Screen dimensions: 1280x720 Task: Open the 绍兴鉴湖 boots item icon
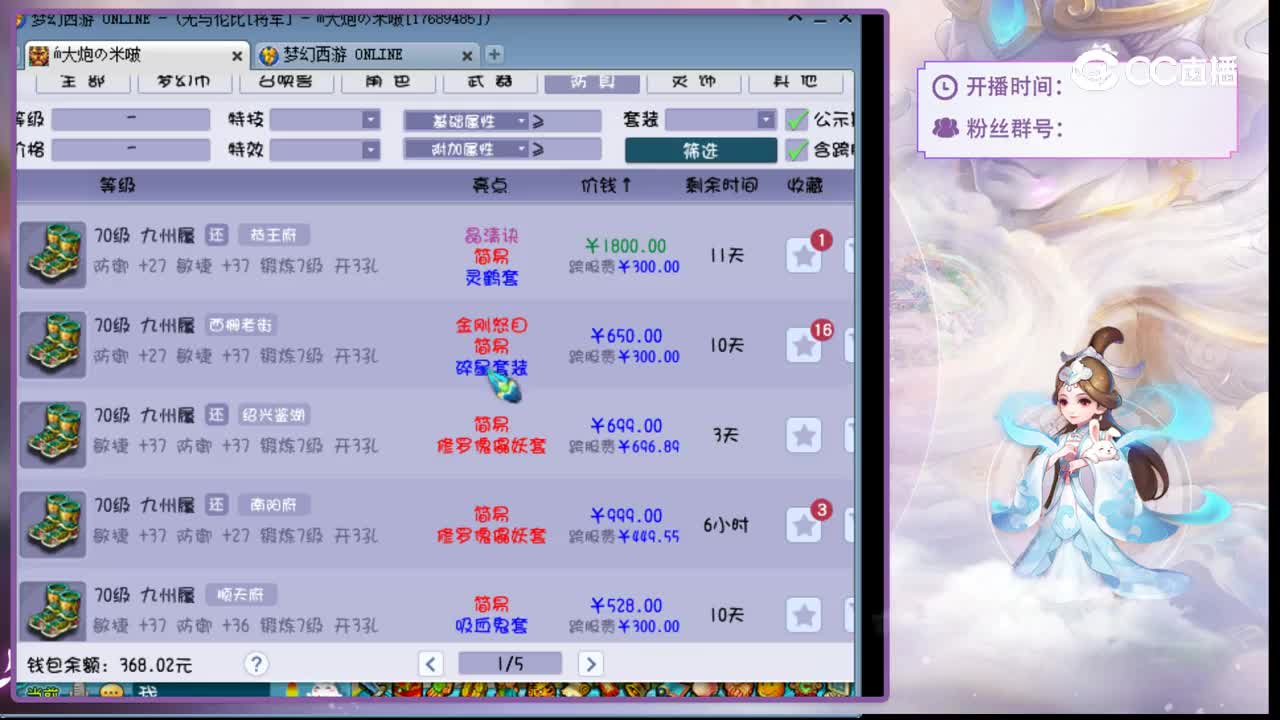52,435
